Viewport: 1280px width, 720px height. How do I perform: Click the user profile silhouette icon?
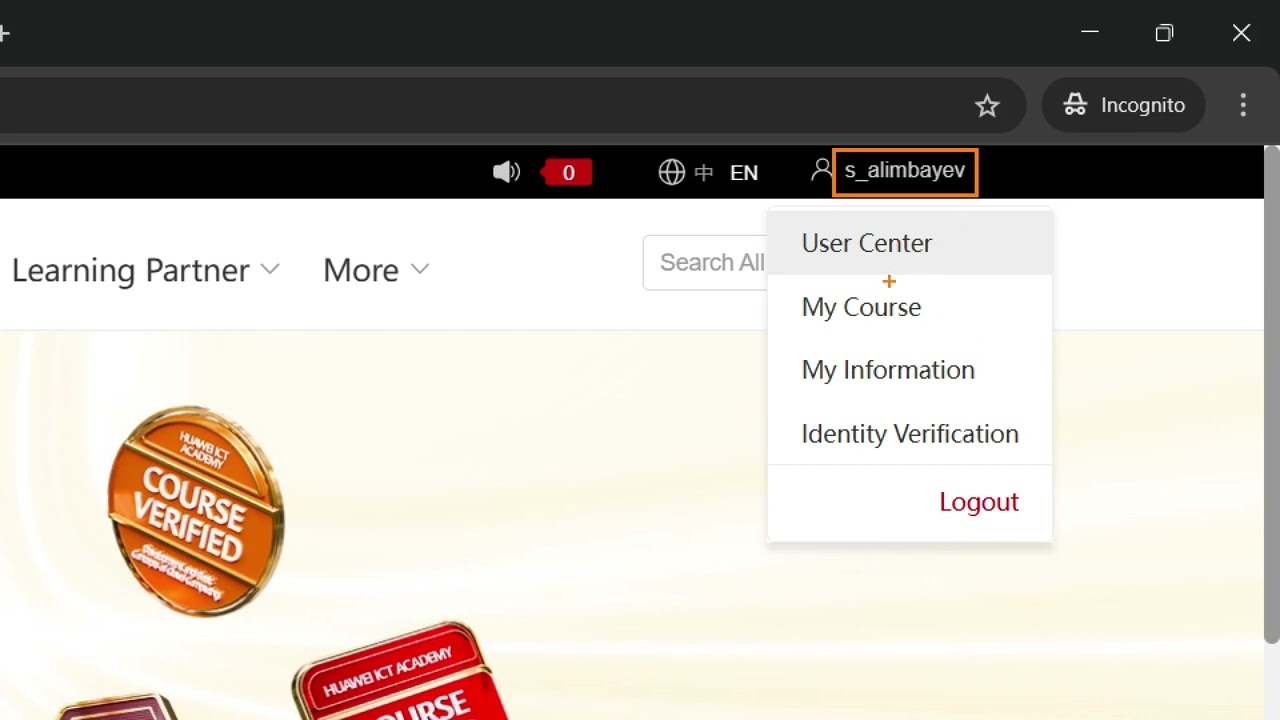(821, 170)
